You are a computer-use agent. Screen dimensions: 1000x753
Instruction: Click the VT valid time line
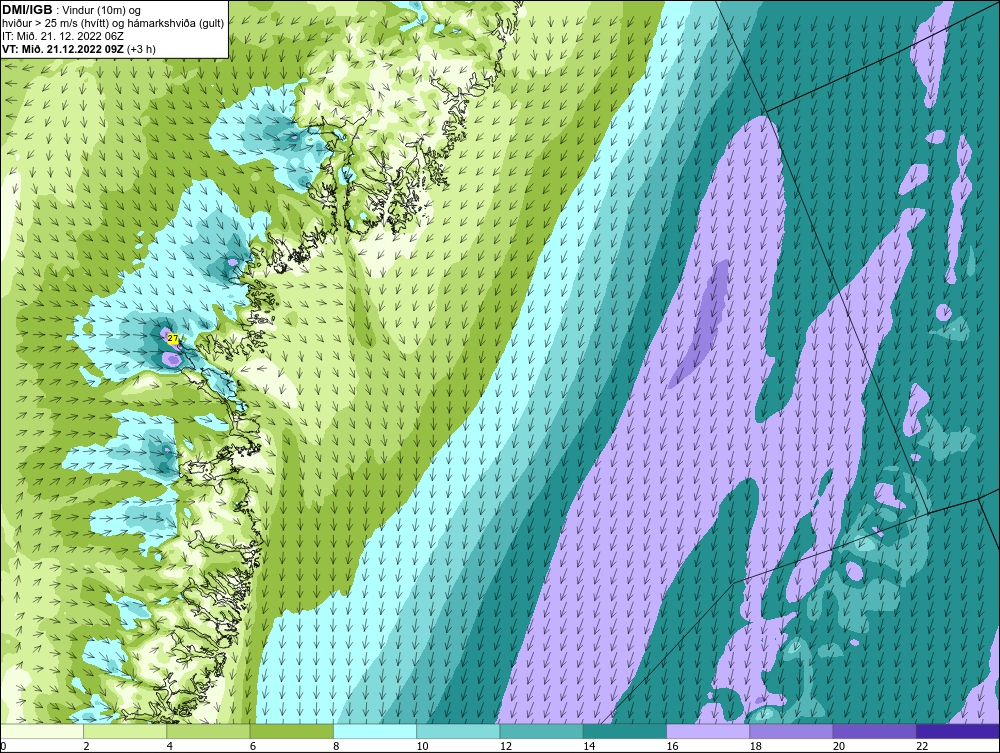pos(78,49)
